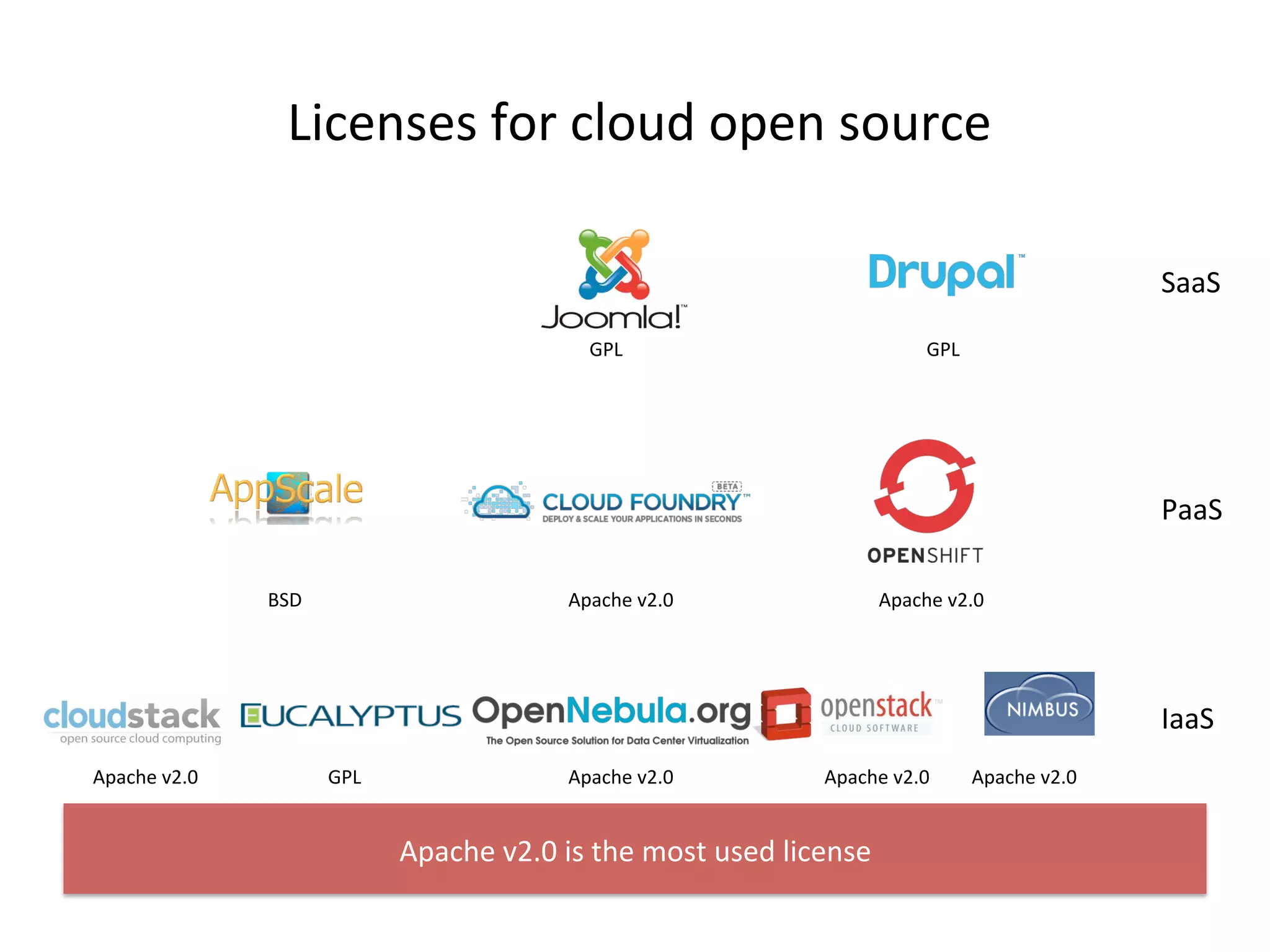Viewport: 1270px width, 952px height.
Task: Click the red Apache v2.0 banner
Action: coord(634,849)
